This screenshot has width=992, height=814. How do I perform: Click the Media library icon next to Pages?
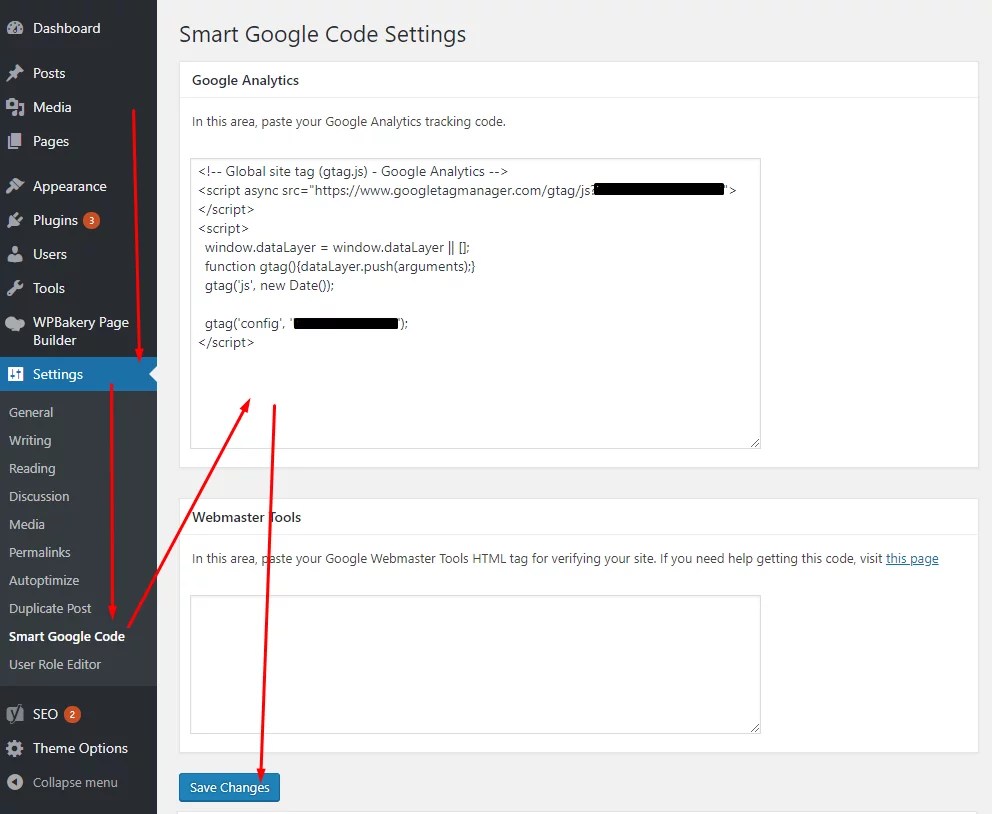(15, 107)
